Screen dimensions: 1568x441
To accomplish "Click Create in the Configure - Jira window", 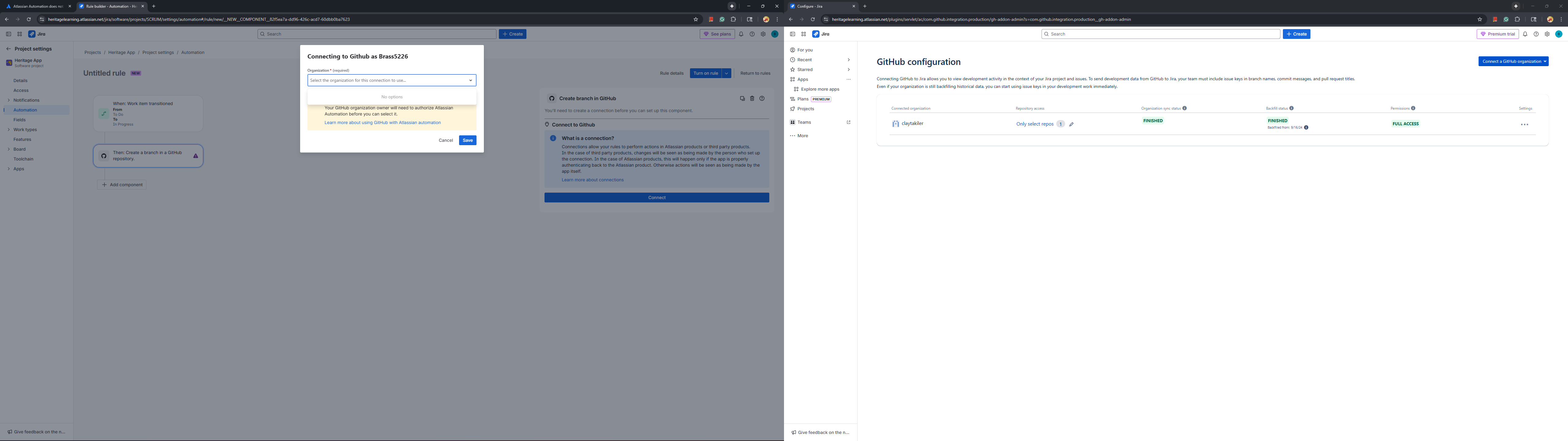I will (x=1296, y=34).
